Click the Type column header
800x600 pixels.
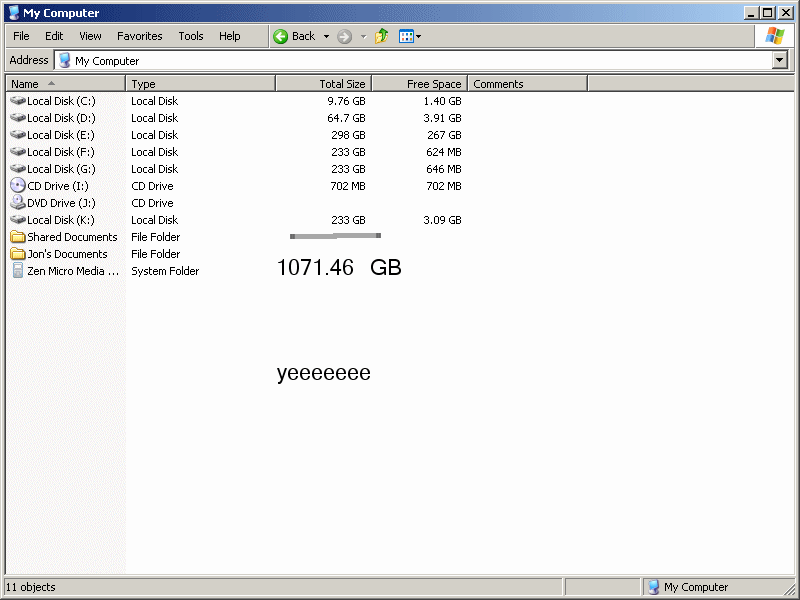[200, 84]
